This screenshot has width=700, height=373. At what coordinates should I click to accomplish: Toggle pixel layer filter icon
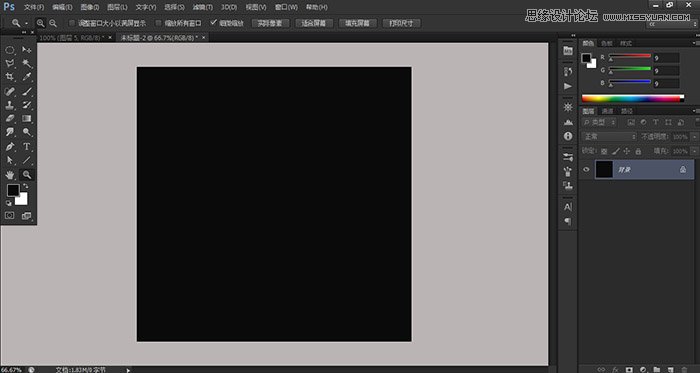(631, 122)
